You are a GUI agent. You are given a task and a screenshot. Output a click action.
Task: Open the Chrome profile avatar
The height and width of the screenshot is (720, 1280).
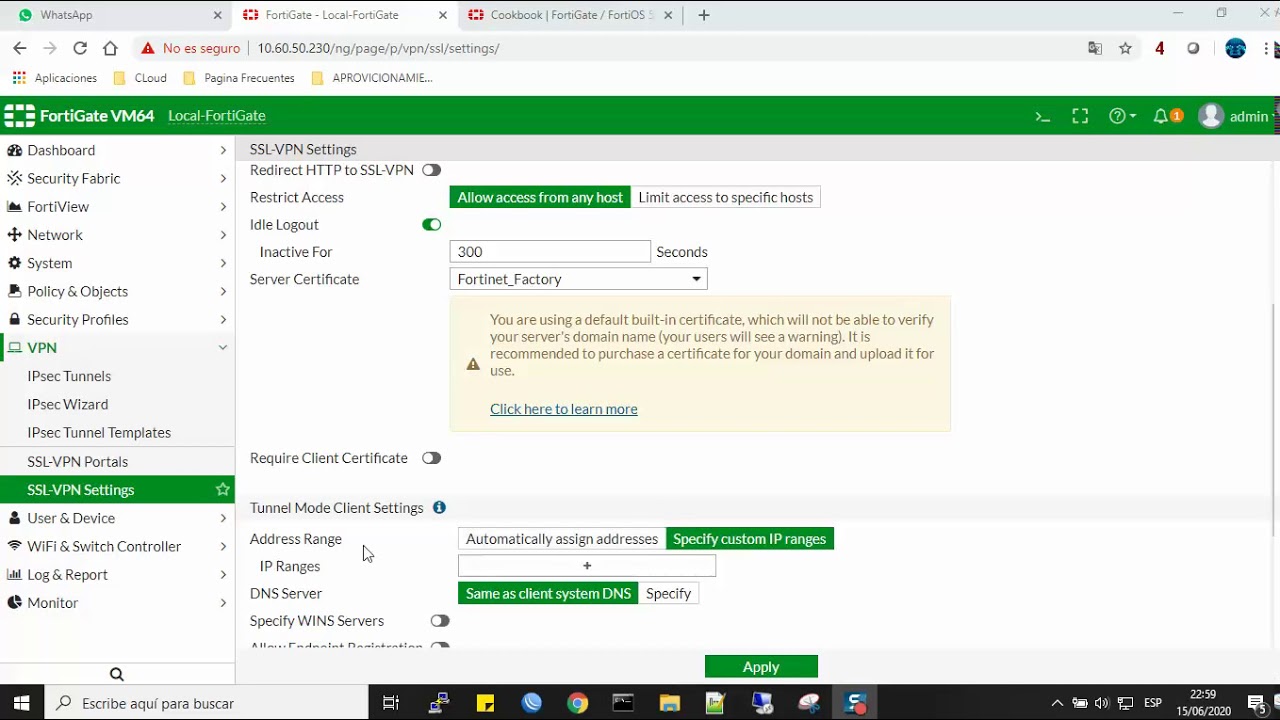(x=1236, y=48)
